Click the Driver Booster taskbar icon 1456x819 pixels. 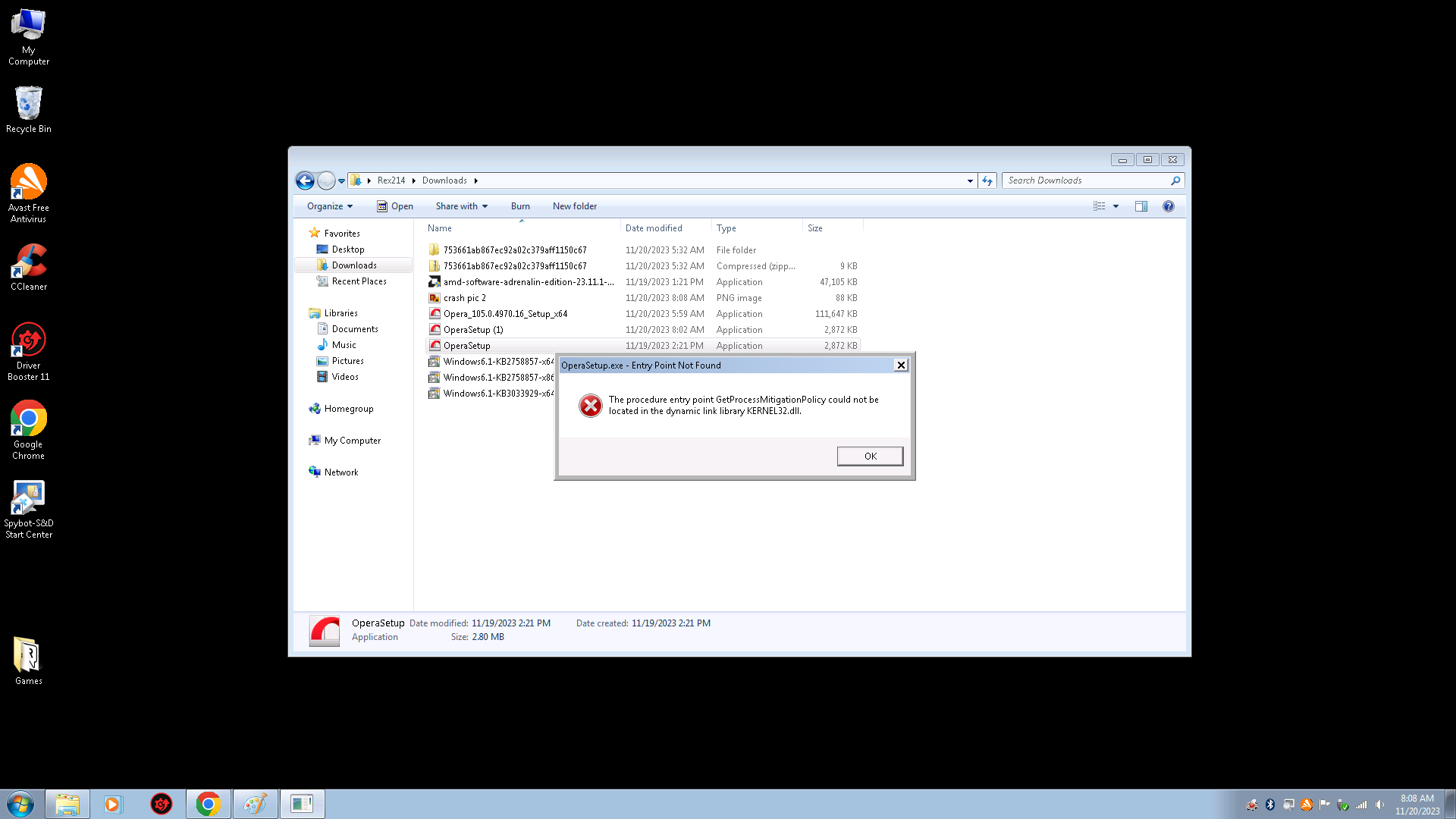coord(161,804)
